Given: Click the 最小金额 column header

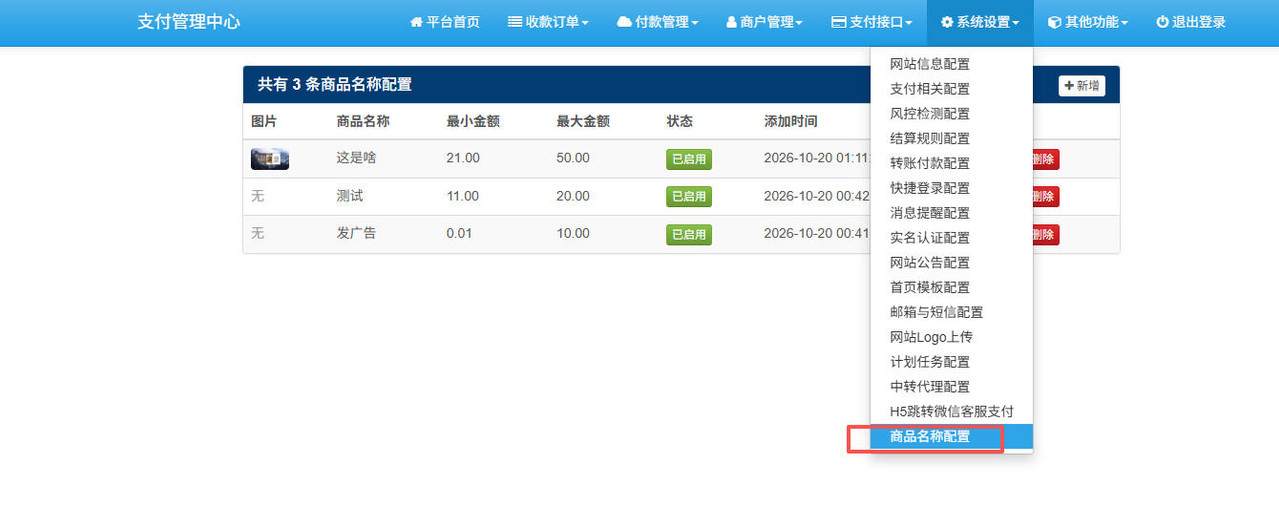Looking at the screenshot, I should click(473, 121).
